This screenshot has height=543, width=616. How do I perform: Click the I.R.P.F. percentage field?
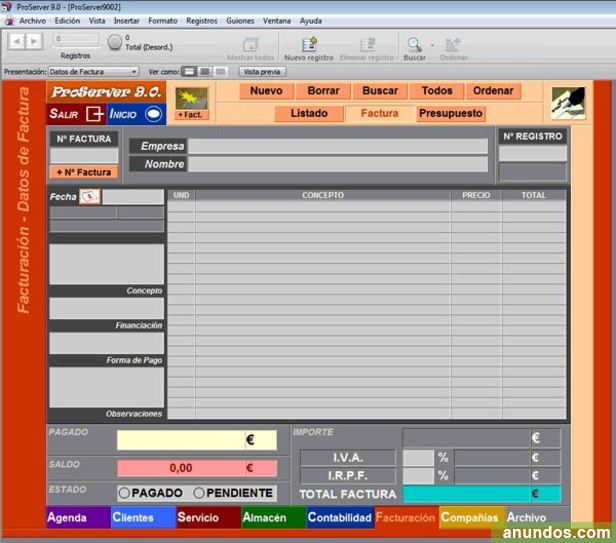point(419,476)
